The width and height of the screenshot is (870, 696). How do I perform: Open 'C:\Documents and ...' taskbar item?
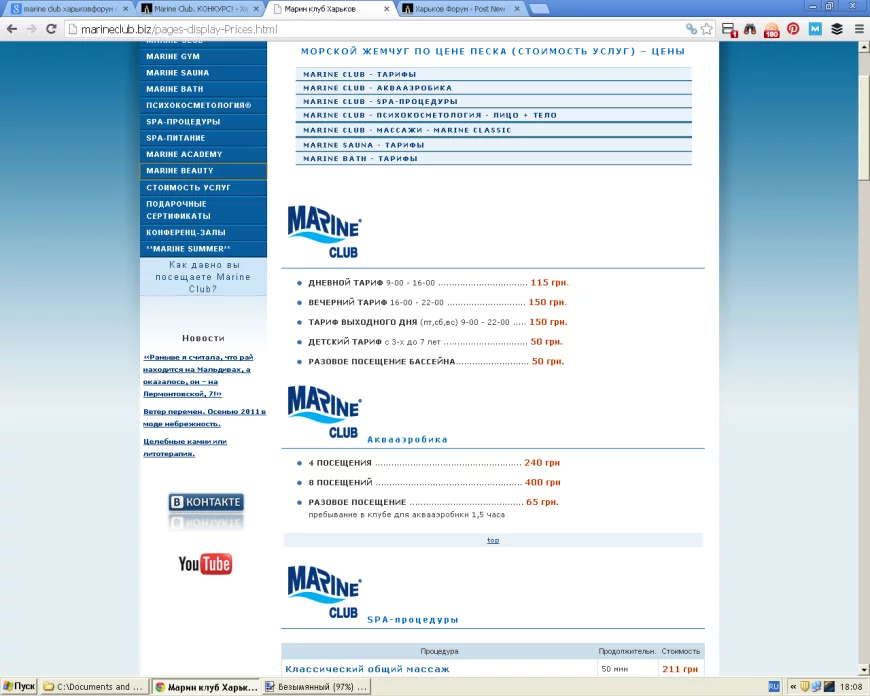click(x=94, y=687)
